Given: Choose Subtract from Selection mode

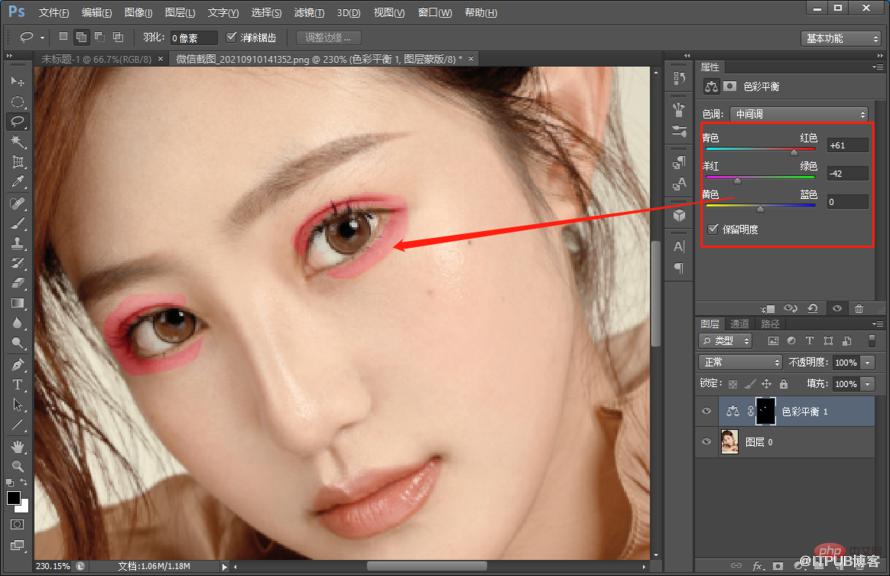Looking at the screenshot, I should (x=99, y=37).
